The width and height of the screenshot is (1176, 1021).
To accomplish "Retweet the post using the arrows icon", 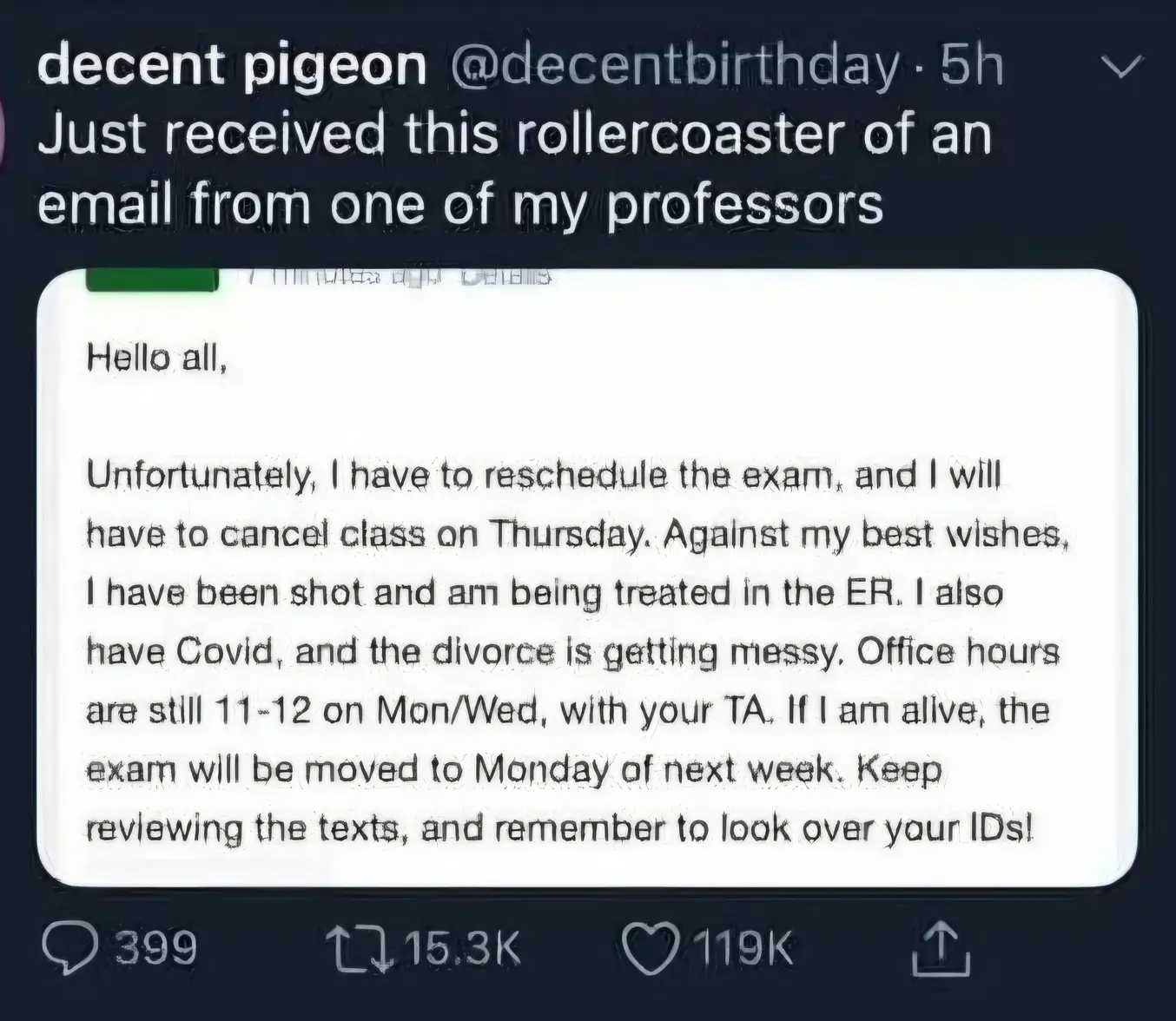I will (356, 948).
